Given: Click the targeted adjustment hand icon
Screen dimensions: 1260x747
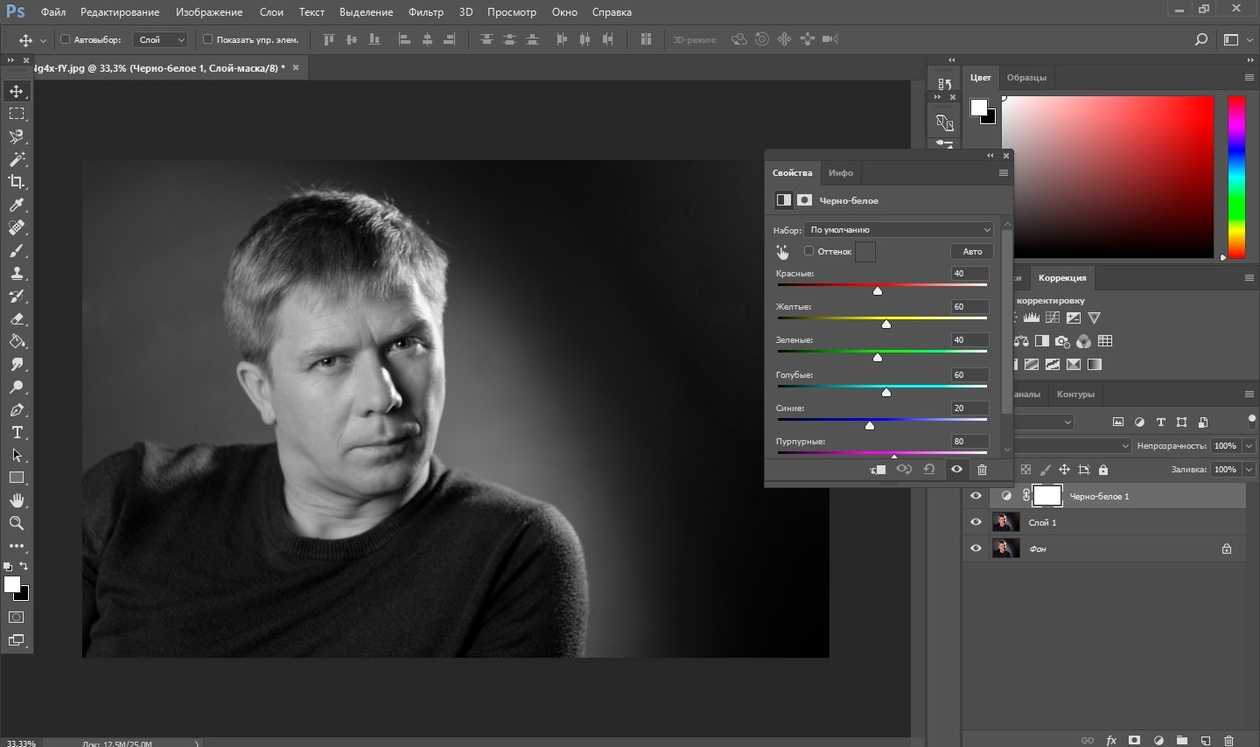Looking at the screenshot, I should (x=782, y=251).
